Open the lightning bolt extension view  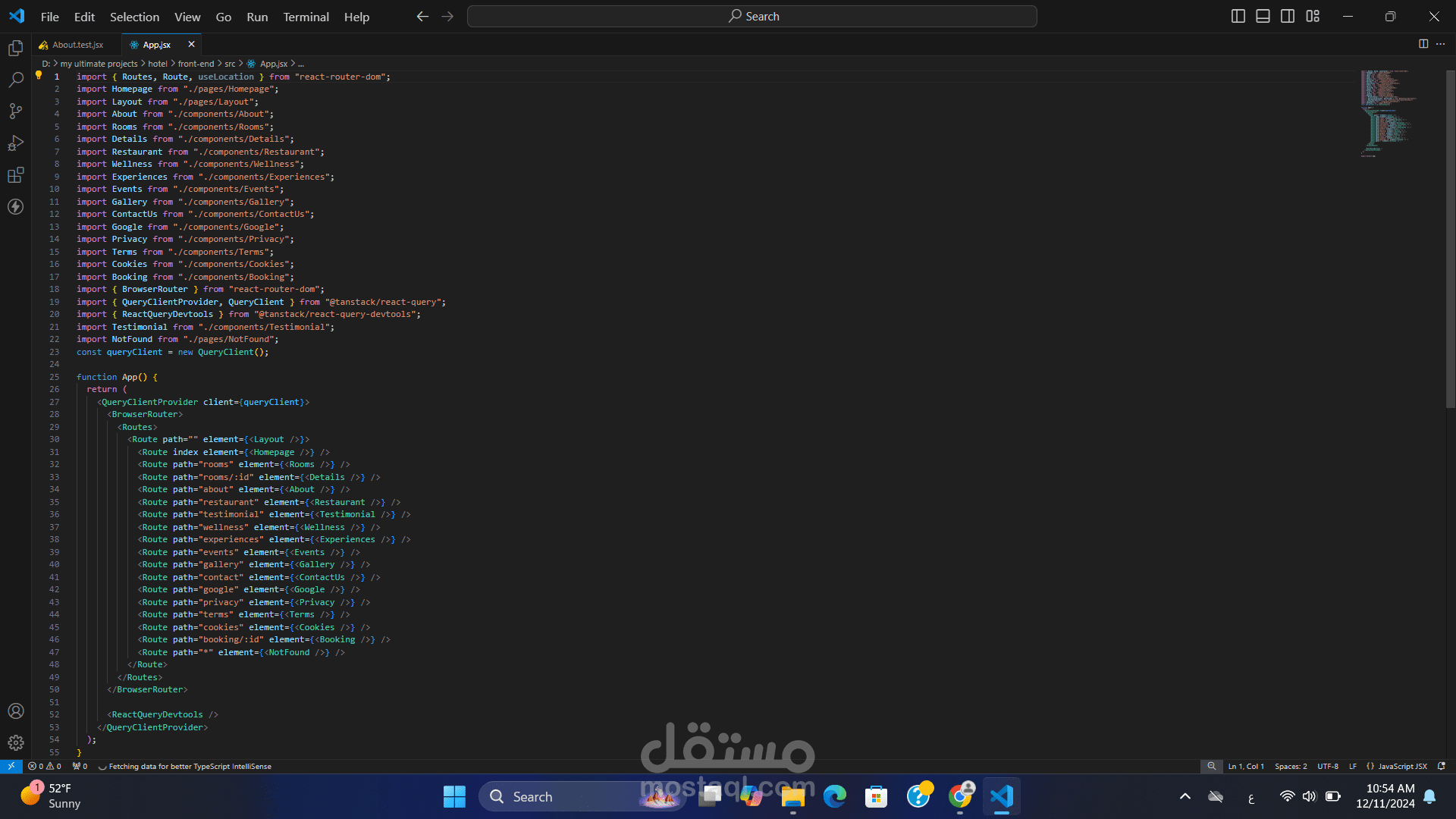pyautogui.click(x=15, y=207)
